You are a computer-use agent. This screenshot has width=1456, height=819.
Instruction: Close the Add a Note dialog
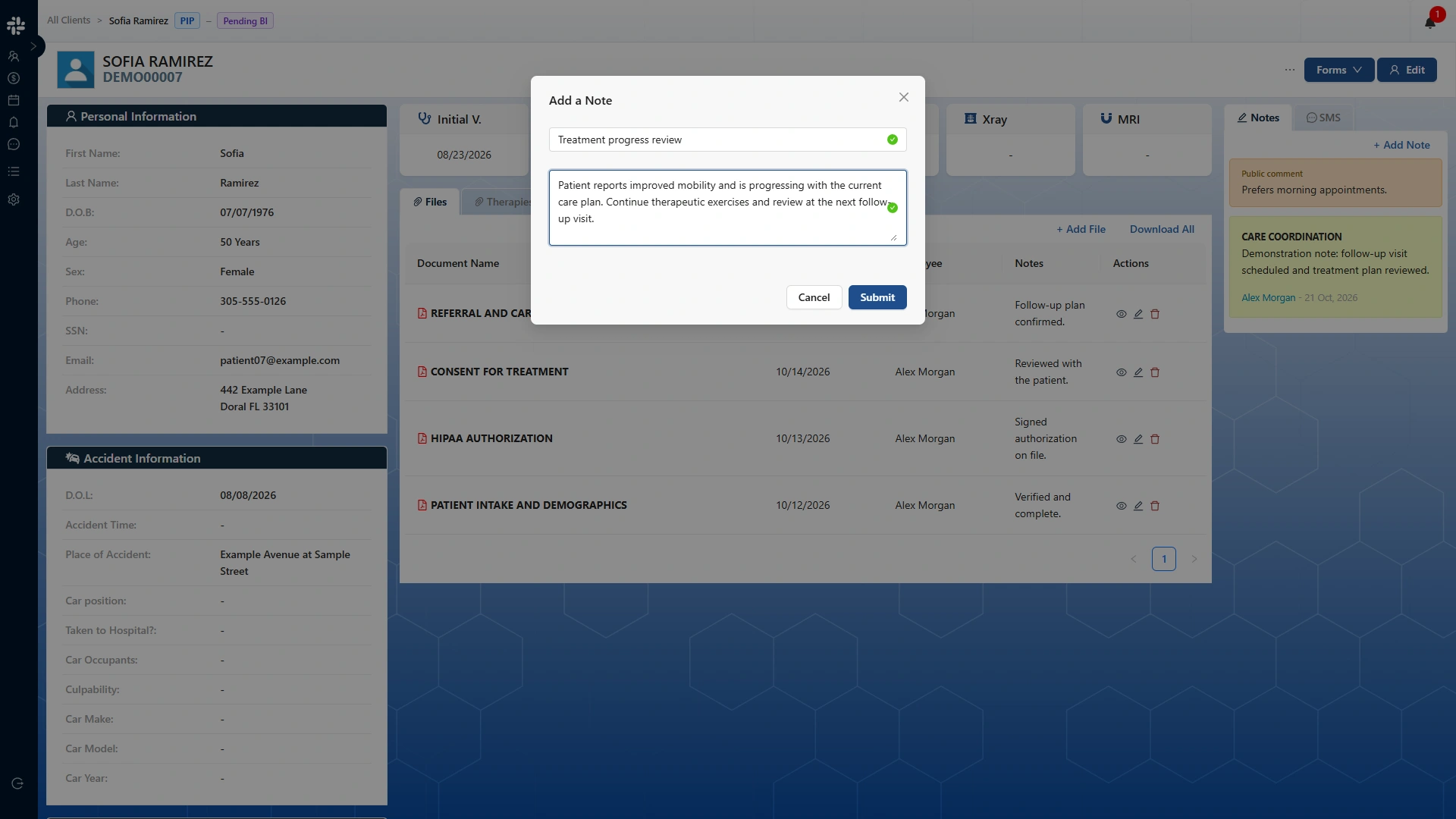click(x=904, y=97)
